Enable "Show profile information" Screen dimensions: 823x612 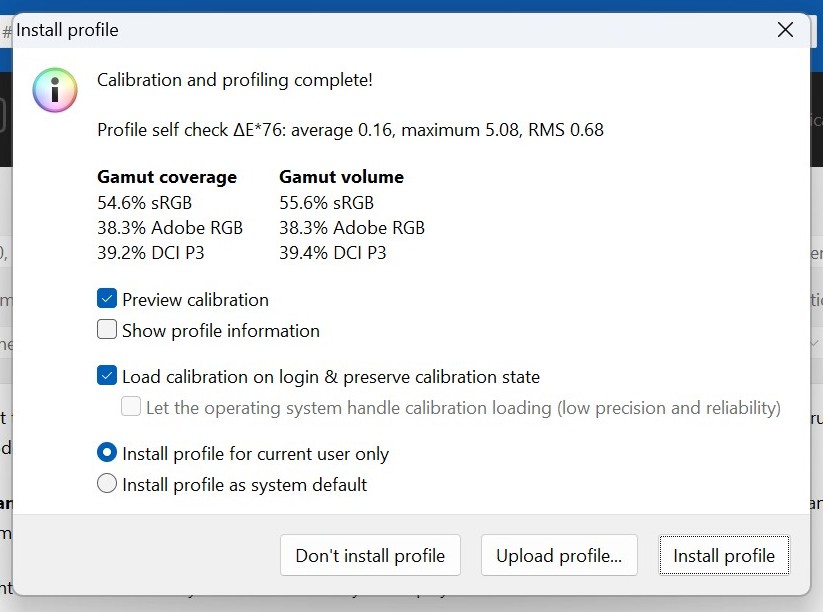coord(106,330)
